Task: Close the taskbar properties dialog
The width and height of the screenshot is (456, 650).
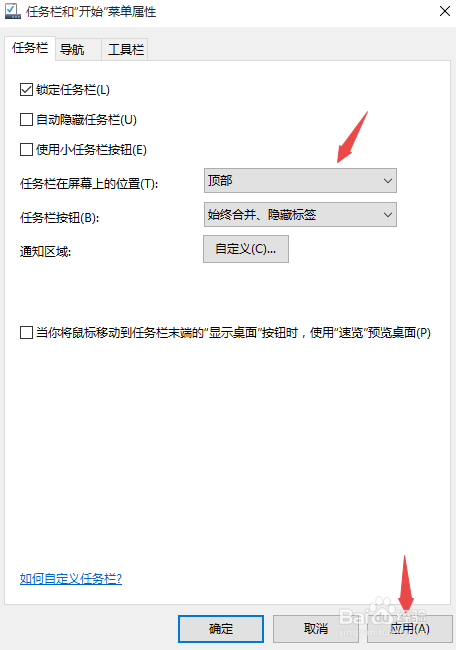Action: (x=444, y=11)
